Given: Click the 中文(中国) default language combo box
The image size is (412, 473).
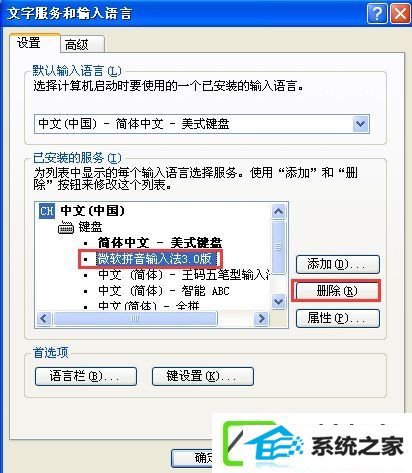Looking at the screenshot, I should tap(202, 124).
